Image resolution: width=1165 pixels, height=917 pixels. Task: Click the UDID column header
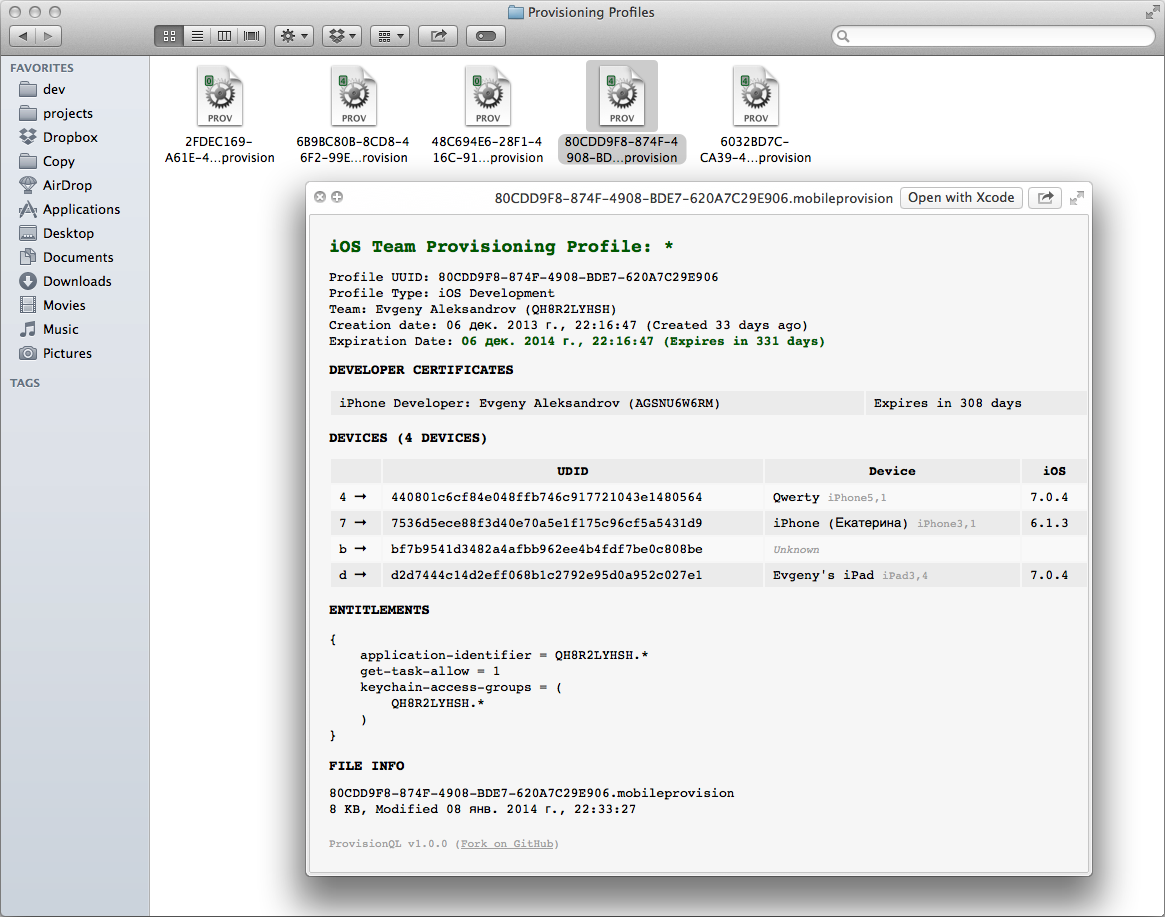[572, 471]
